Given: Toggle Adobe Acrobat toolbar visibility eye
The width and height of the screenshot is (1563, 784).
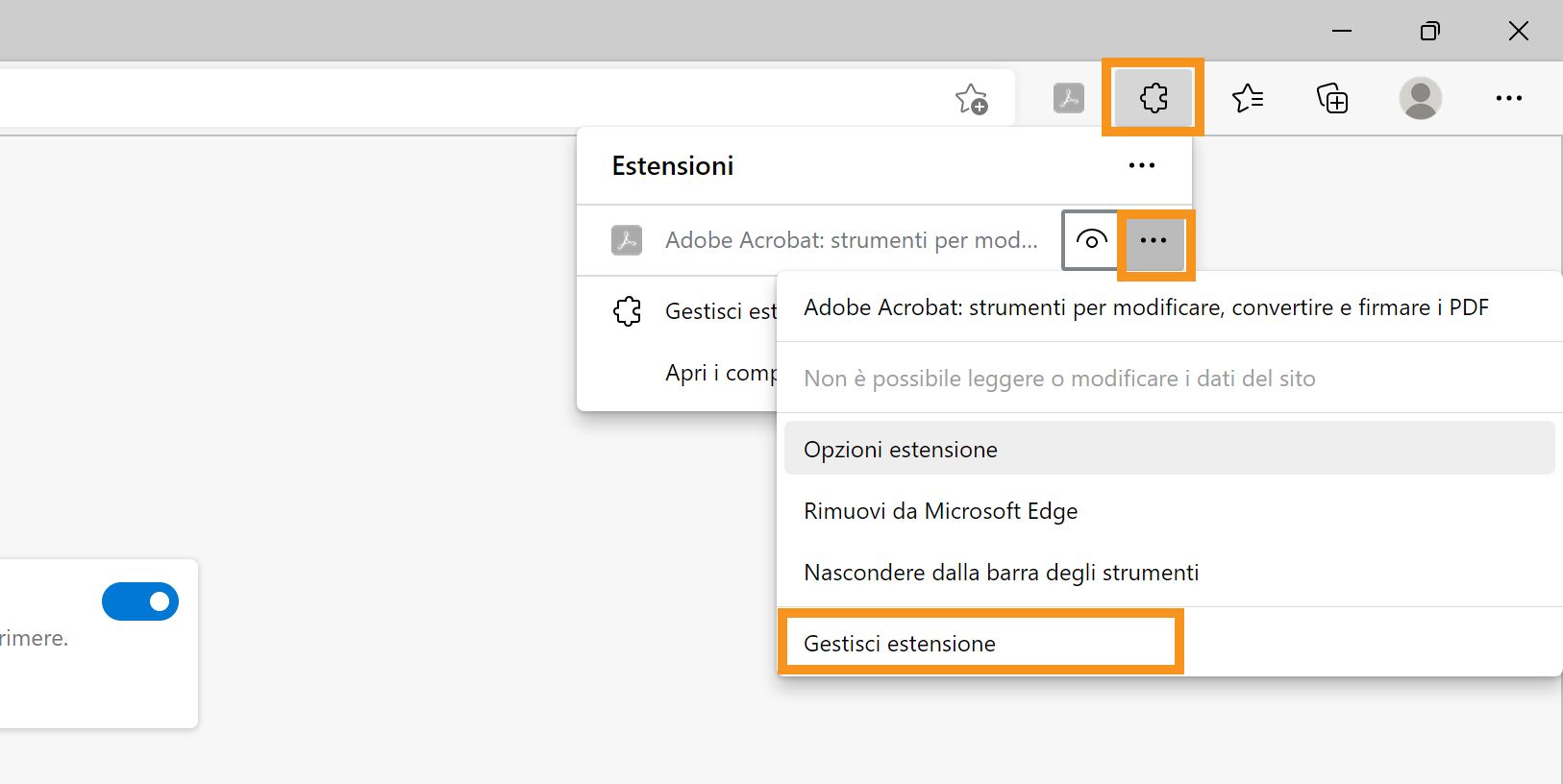Looking at the screenshot, I should (1091, 240).
